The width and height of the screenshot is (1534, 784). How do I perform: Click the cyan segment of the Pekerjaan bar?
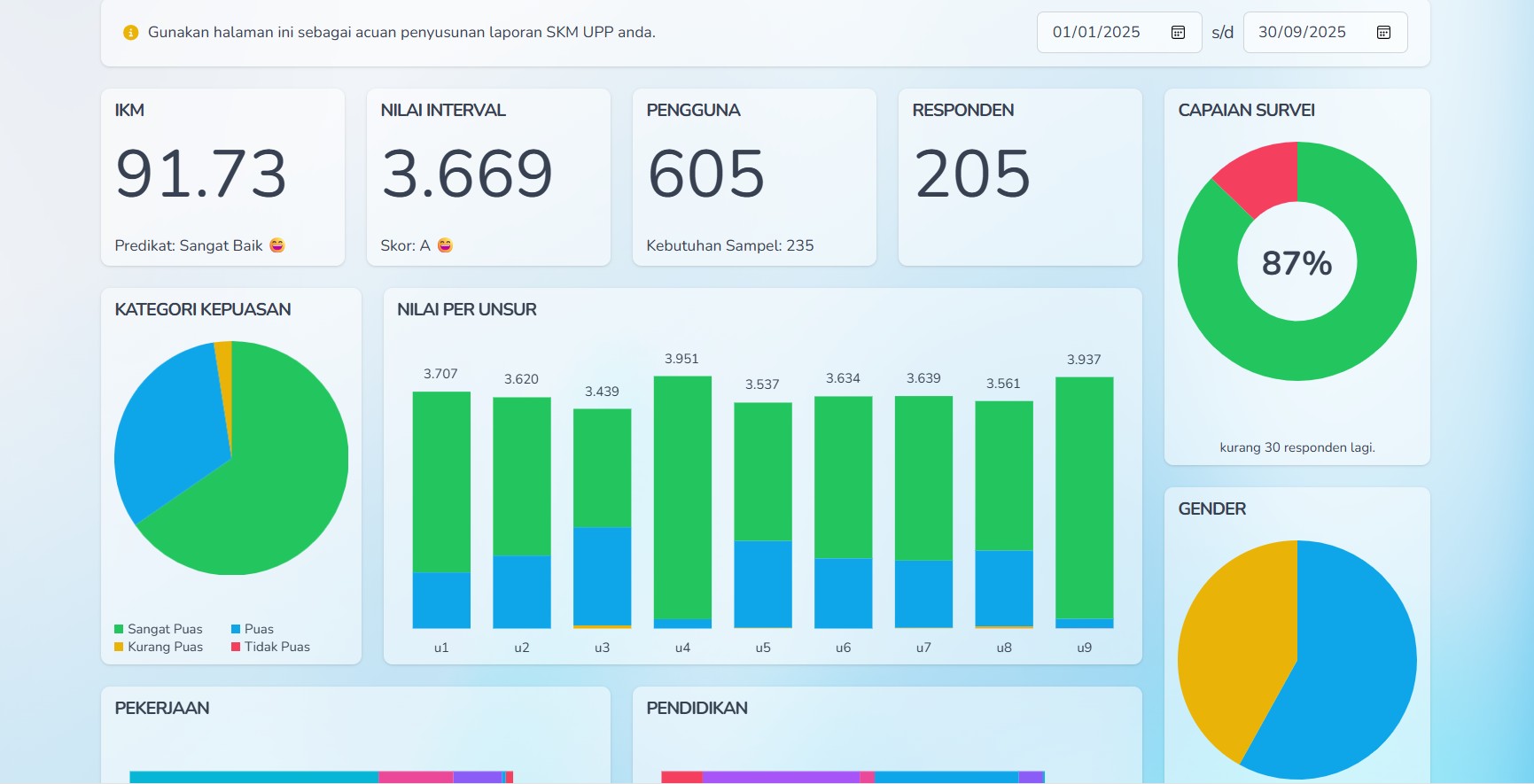point(253,777)
